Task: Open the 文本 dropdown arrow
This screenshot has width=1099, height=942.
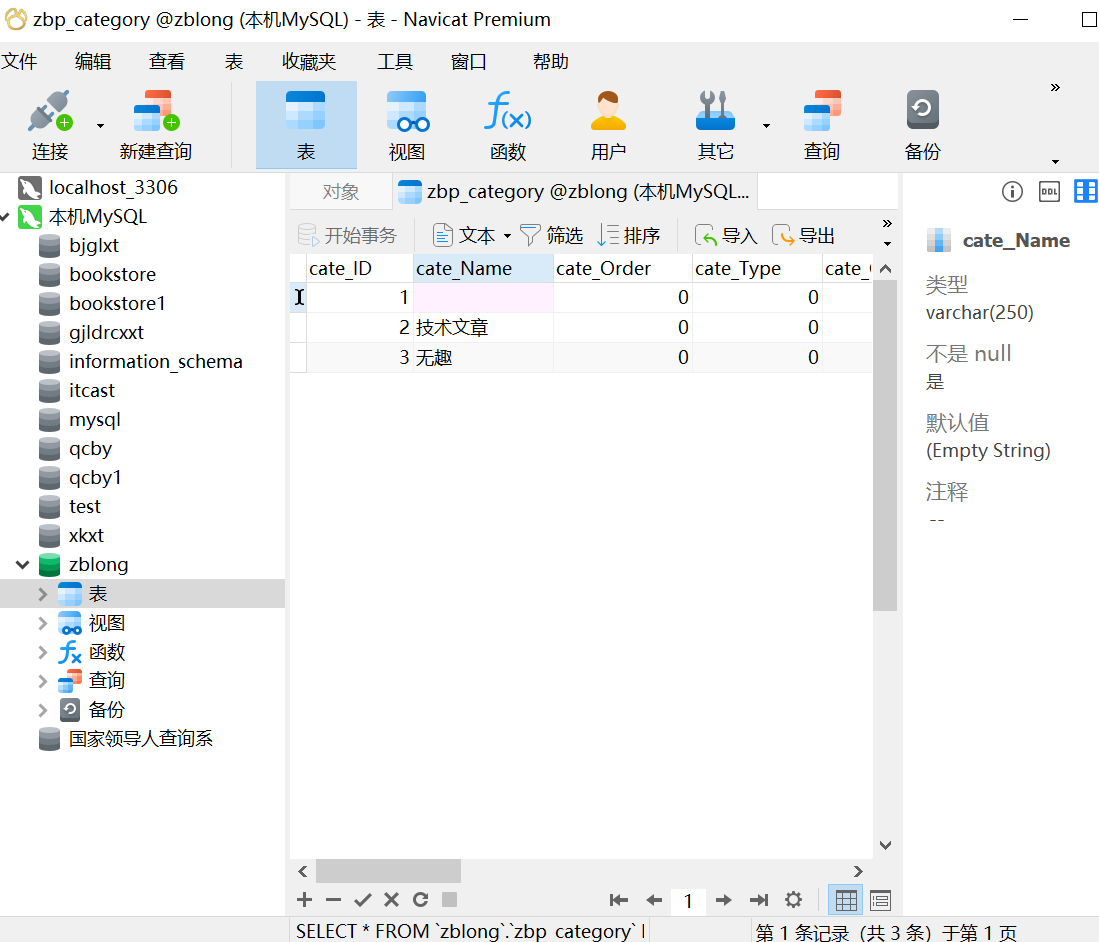Action: tap(507, 236)
